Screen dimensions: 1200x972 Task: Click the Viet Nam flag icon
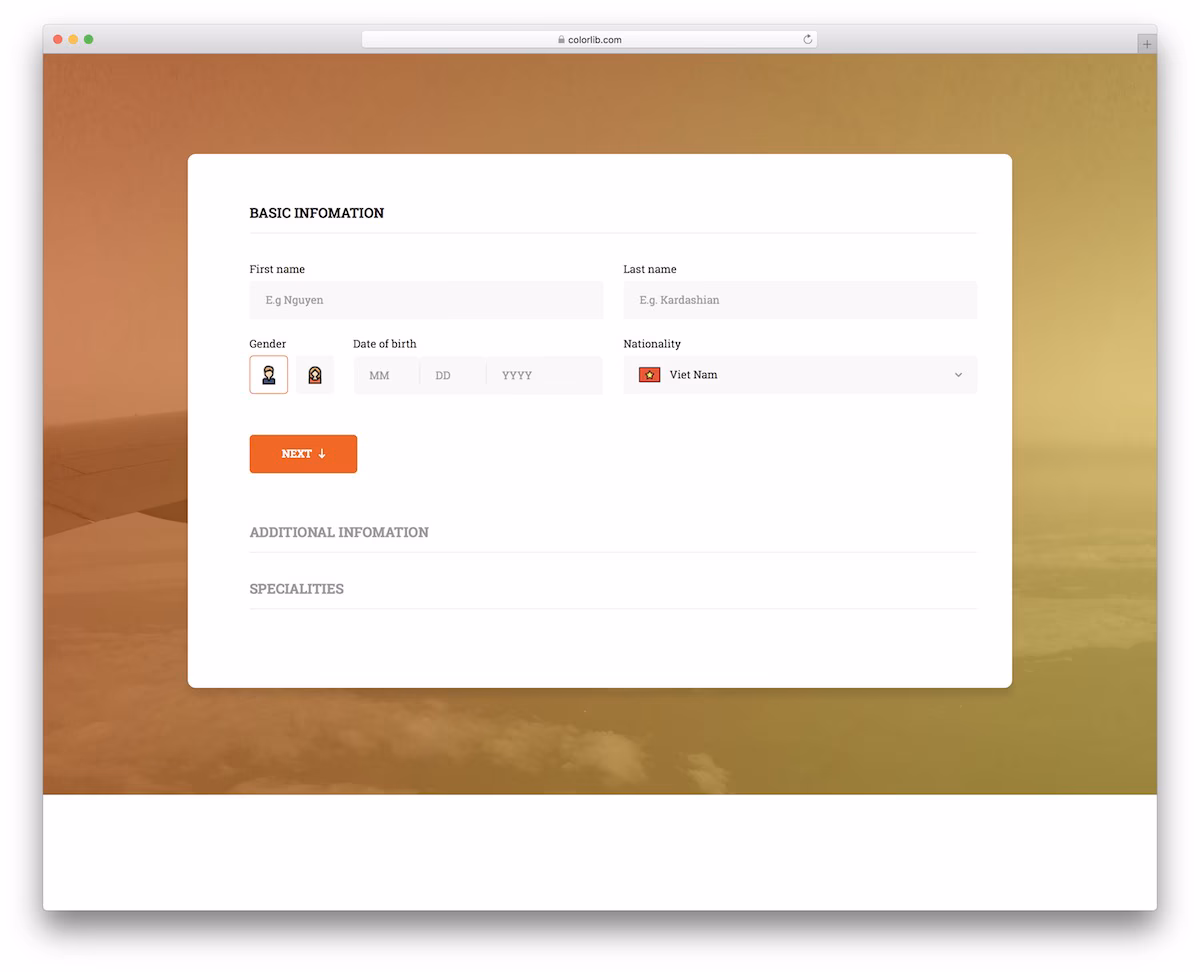[x=649, y=375]
